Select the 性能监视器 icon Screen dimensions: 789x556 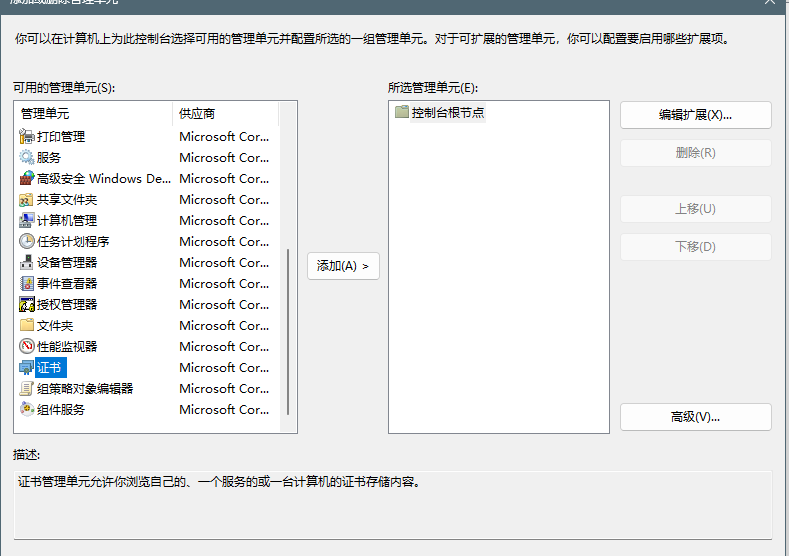coord(27,347)
